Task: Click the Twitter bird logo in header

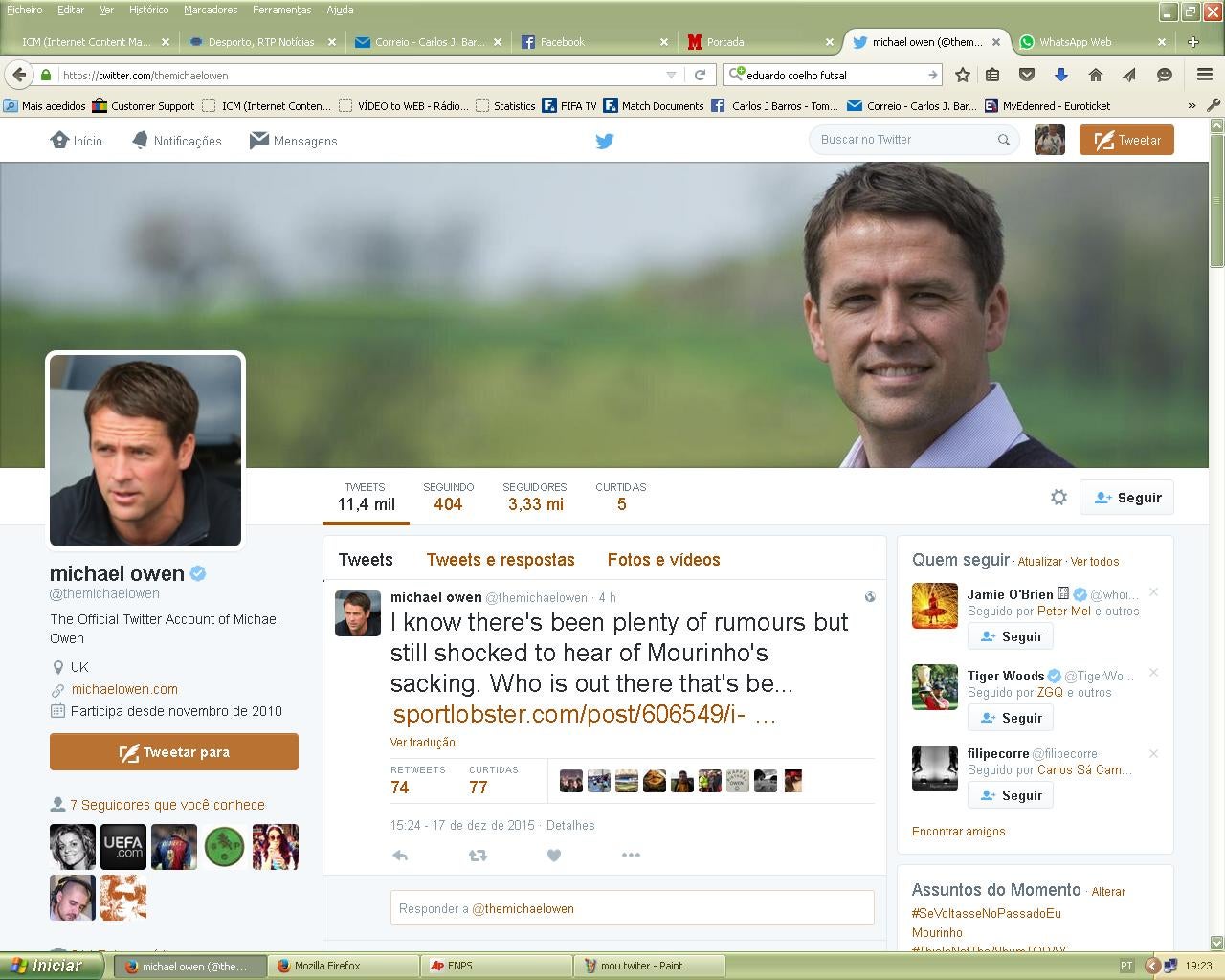Action: pos(605,142)
